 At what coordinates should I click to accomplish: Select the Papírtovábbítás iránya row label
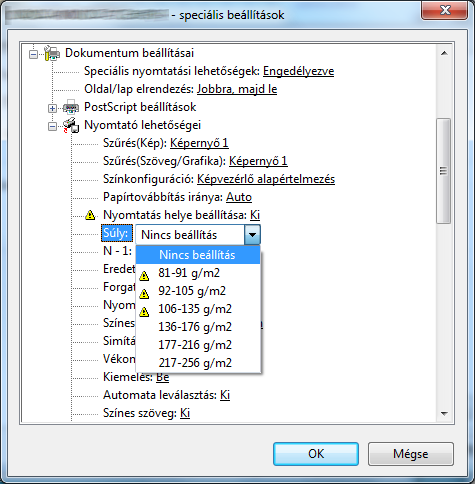coord(163,197)
